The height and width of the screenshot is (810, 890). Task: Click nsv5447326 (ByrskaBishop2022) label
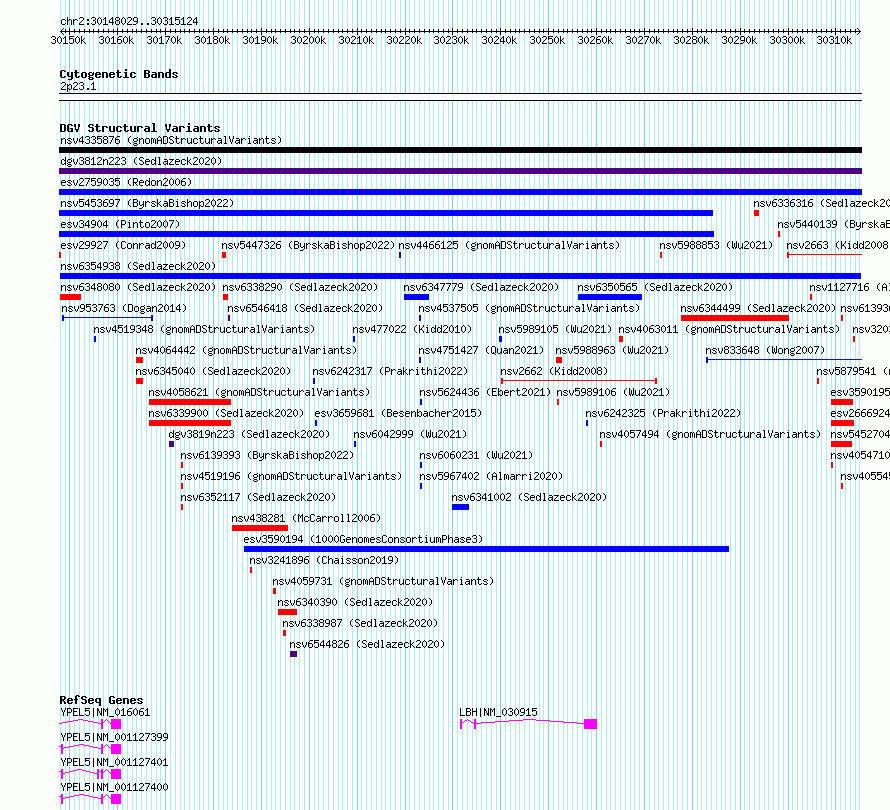tap(308, 245)
